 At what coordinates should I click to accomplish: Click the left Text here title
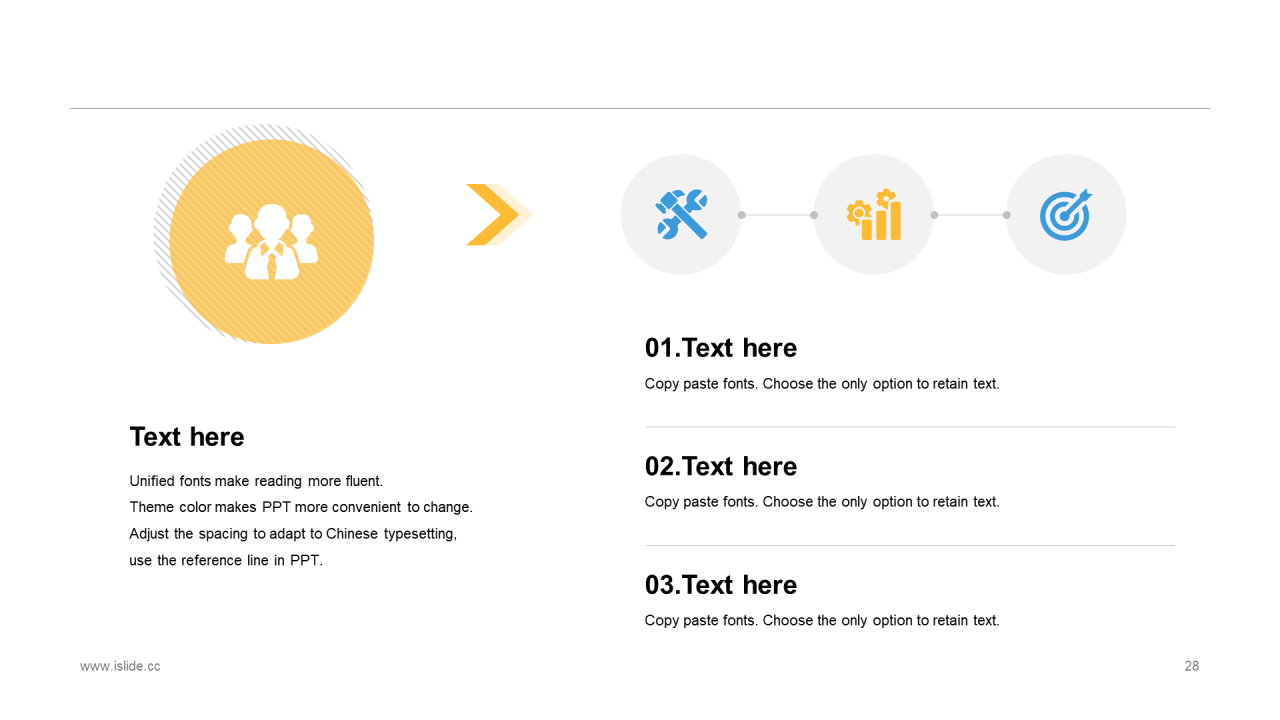click(x=187, y=437)
